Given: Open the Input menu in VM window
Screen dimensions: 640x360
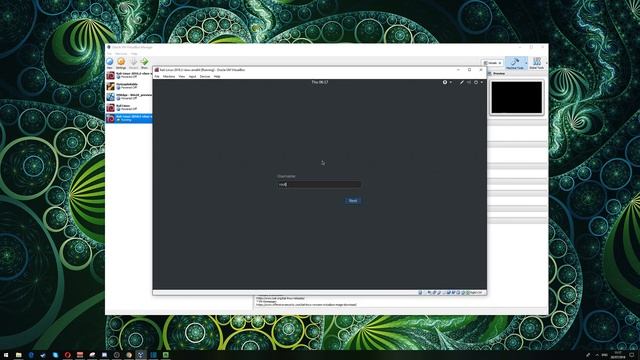Looking at the screenshot, I should [192, 76].
